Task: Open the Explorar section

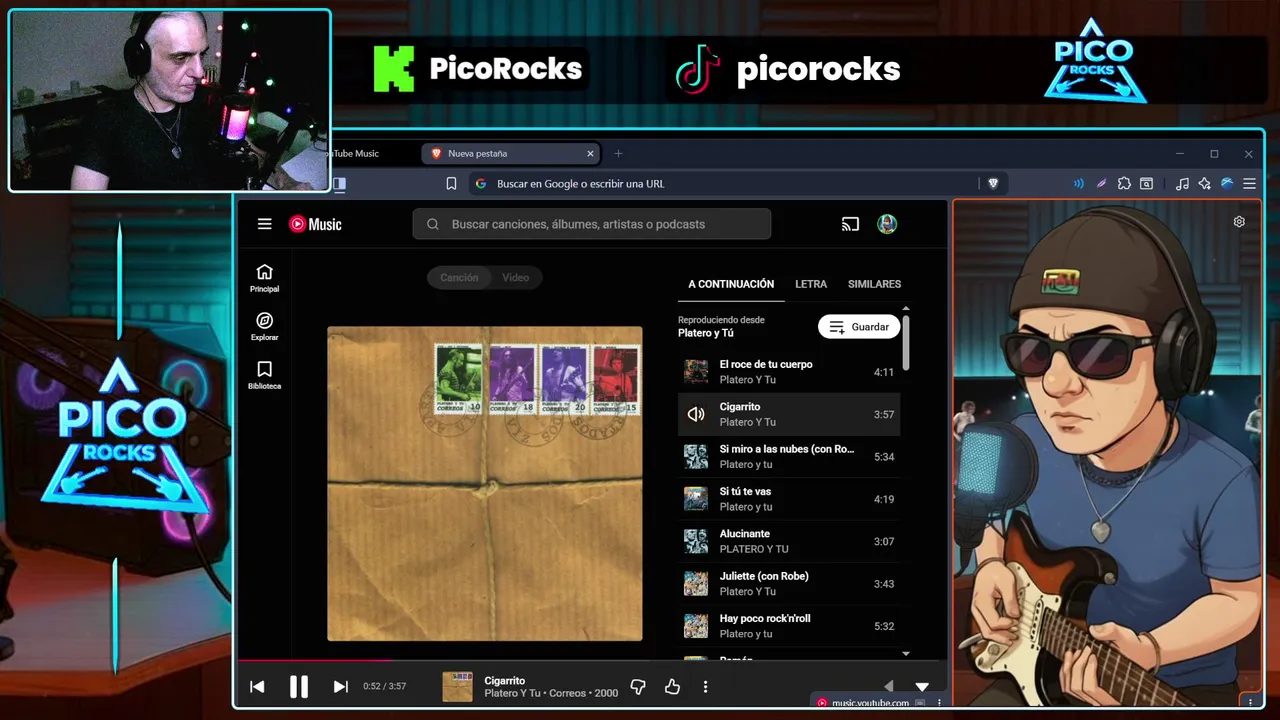Action: click(x=264, y=326)
